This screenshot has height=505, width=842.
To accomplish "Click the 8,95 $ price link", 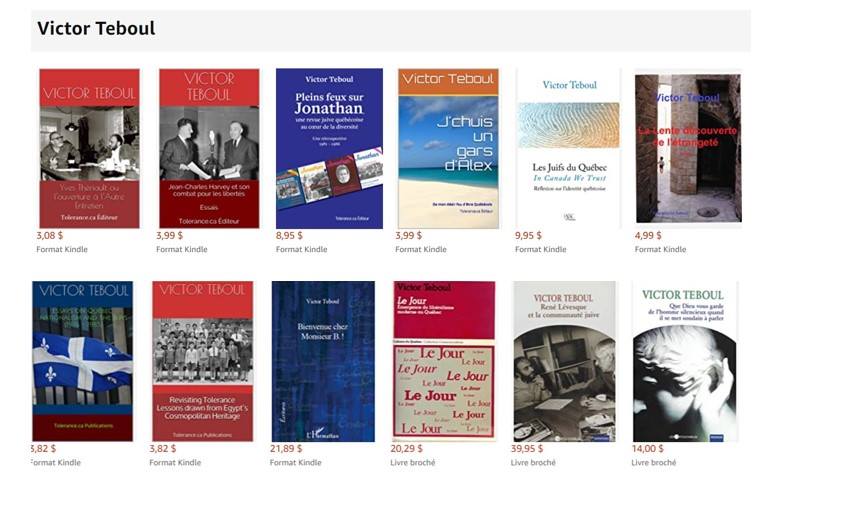I will coord(289,235).
